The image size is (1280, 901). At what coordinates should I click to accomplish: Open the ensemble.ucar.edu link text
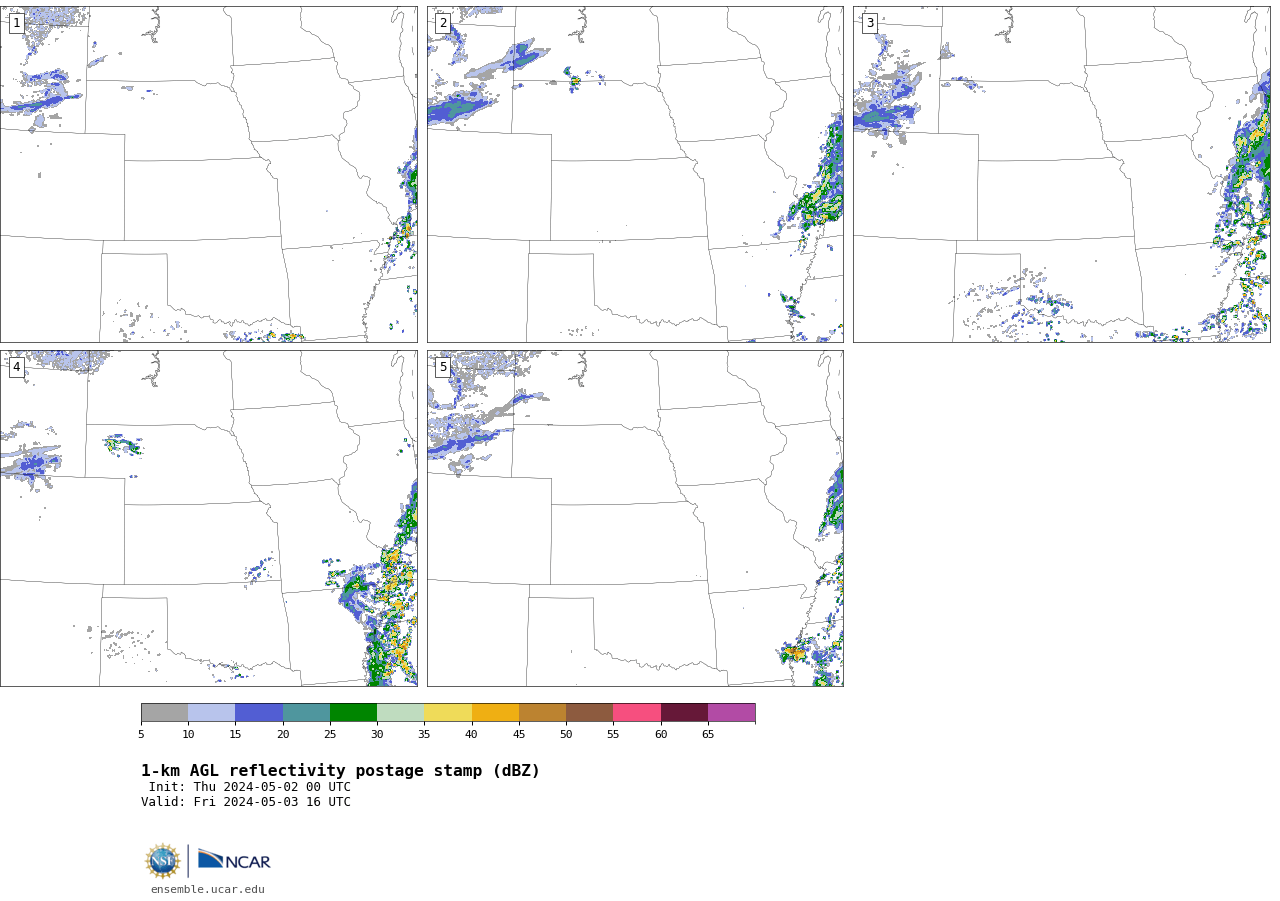click(x=208, y=890)
